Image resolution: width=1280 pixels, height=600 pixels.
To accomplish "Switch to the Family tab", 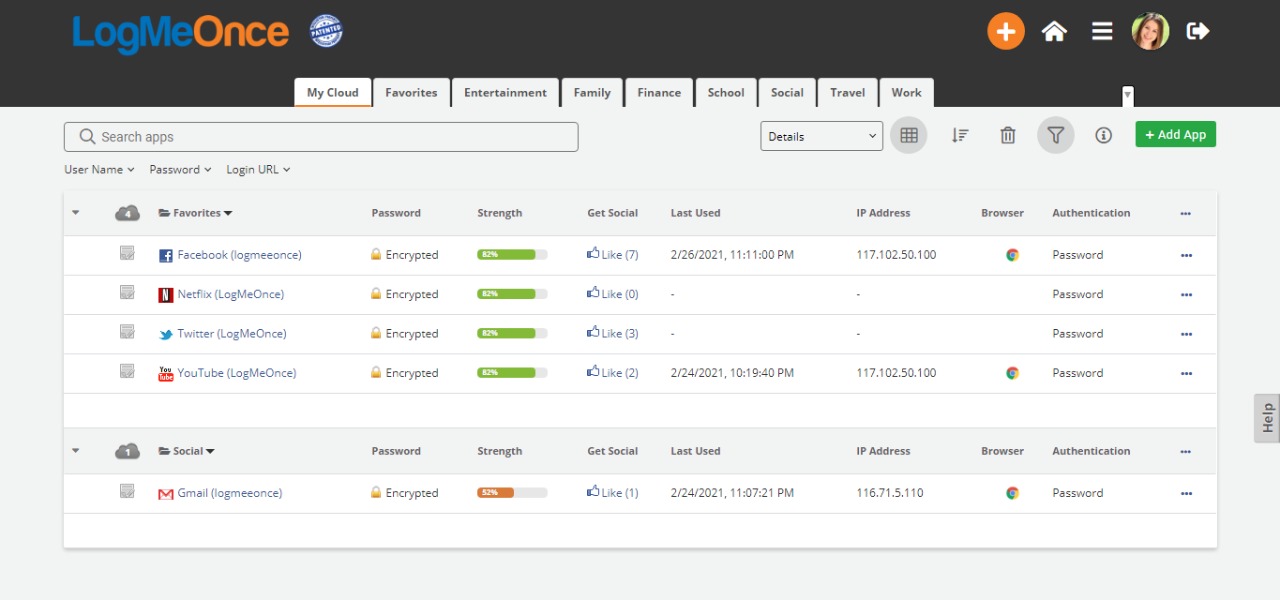I will tap(592, 92).
